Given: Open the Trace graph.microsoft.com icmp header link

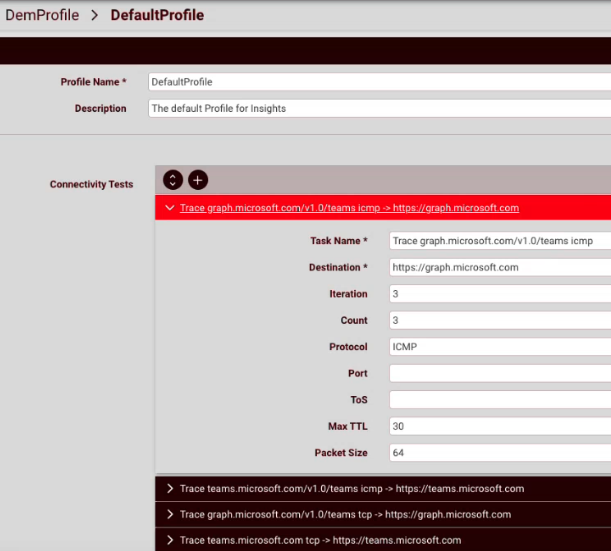Looking at the screenshot, I should coord(349,208).
